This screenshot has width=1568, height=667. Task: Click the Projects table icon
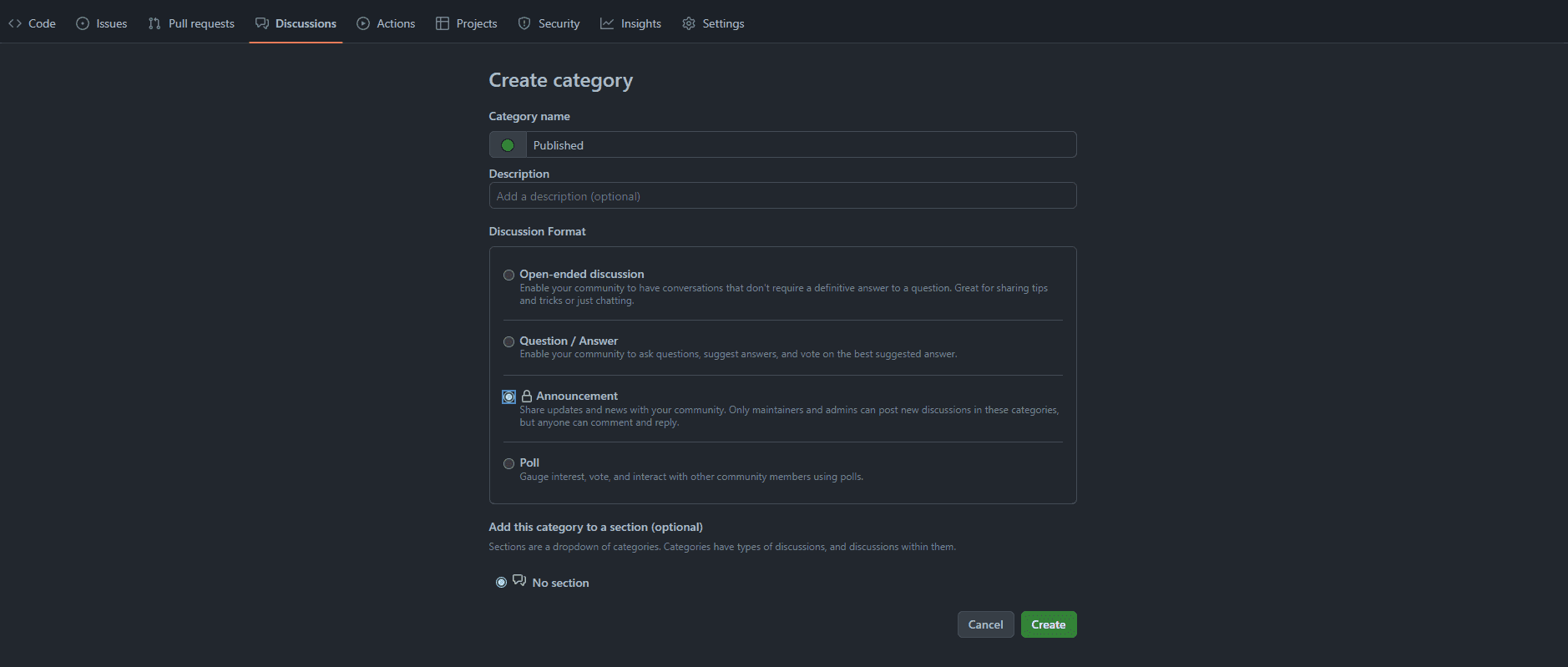[443, 23]
